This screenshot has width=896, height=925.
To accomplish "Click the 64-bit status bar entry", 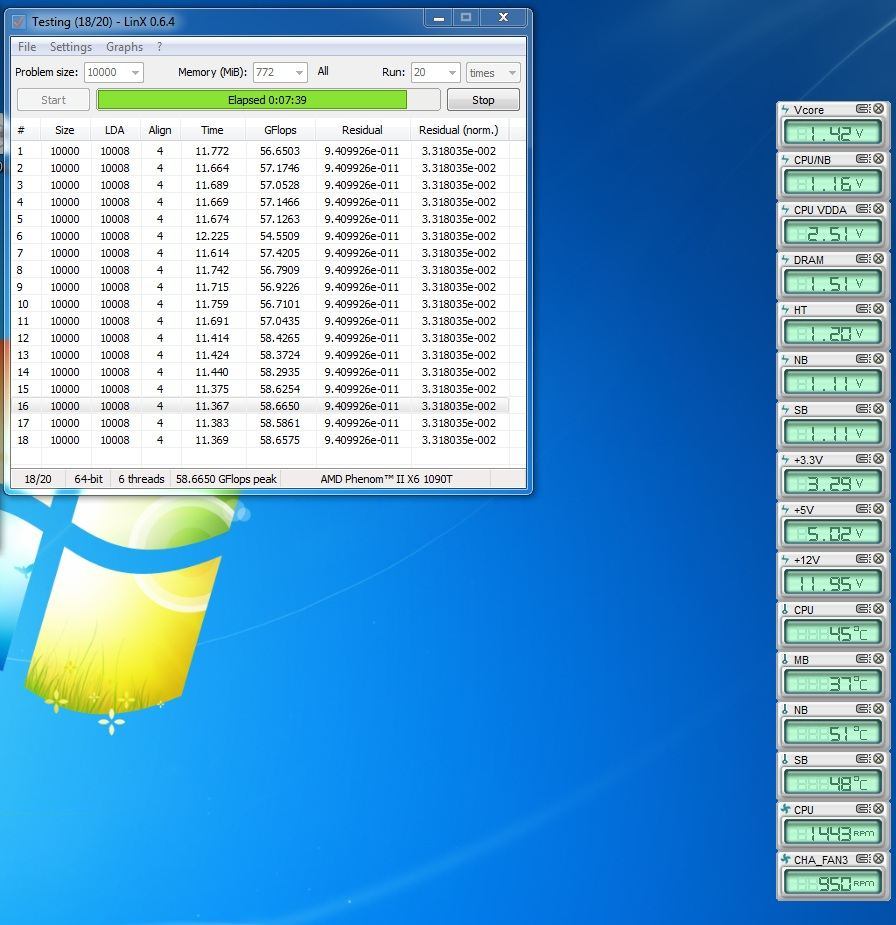I will pos(88,479).
